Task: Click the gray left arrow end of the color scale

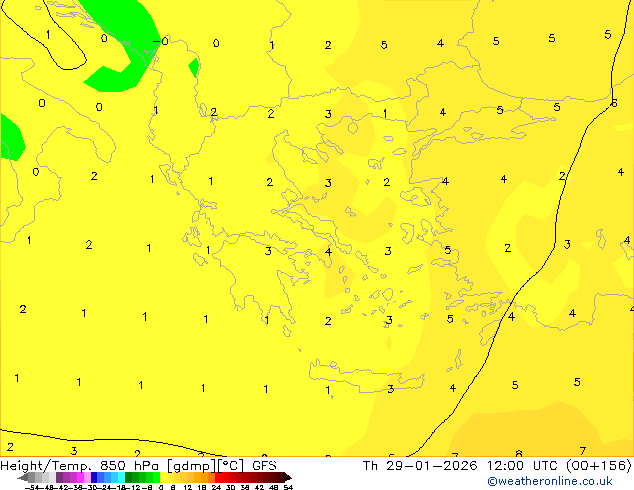Action: point(23,478)
